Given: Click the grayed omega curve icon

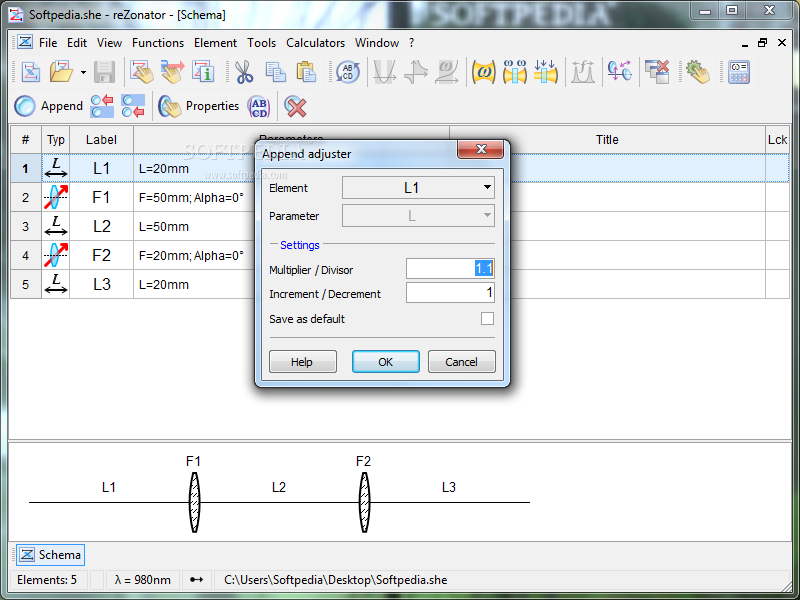Looking at the screenshot, I should coord(447,72).
